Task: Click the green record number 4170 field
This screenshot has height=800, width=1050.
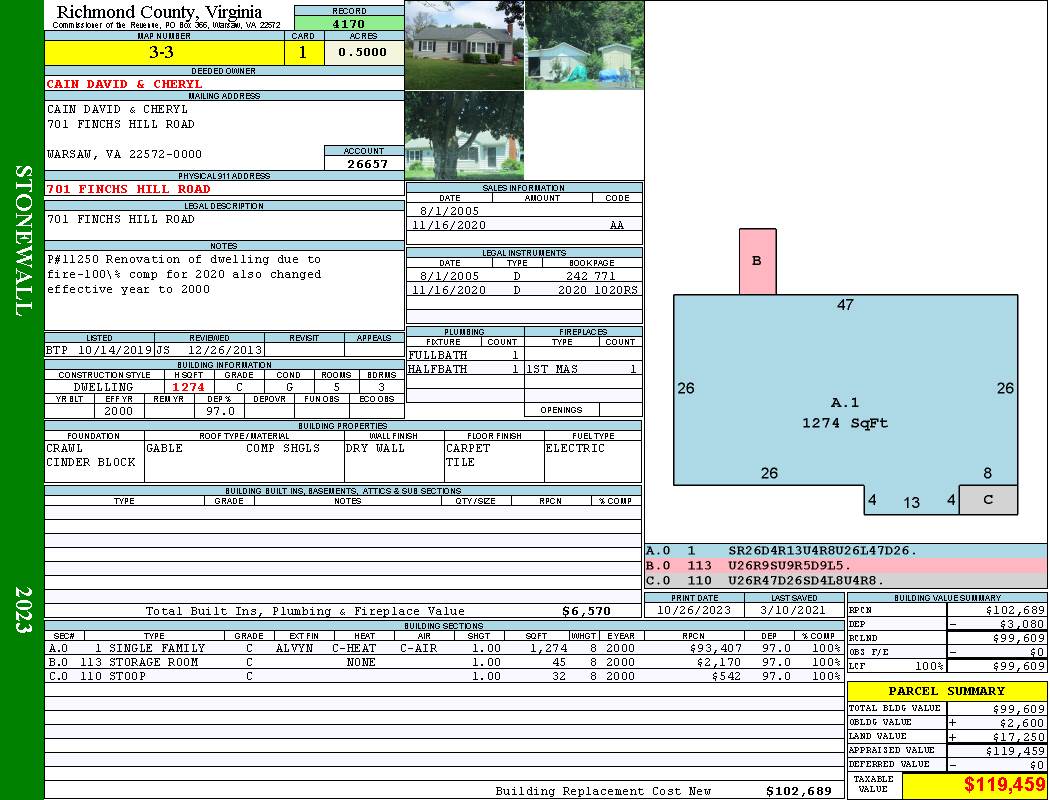Action: (349, 23)
